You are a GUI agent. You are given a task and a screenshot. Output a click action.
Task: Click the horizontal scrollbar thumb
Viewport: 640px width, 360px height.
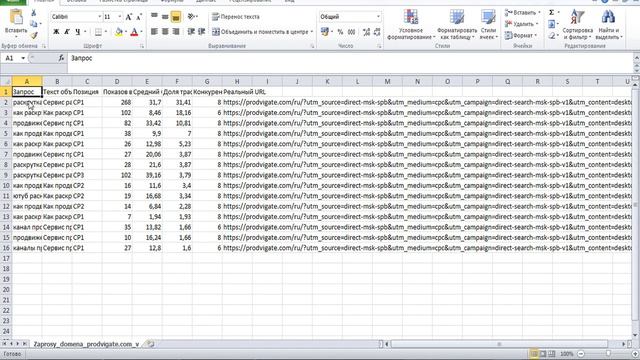coord(499,344)
